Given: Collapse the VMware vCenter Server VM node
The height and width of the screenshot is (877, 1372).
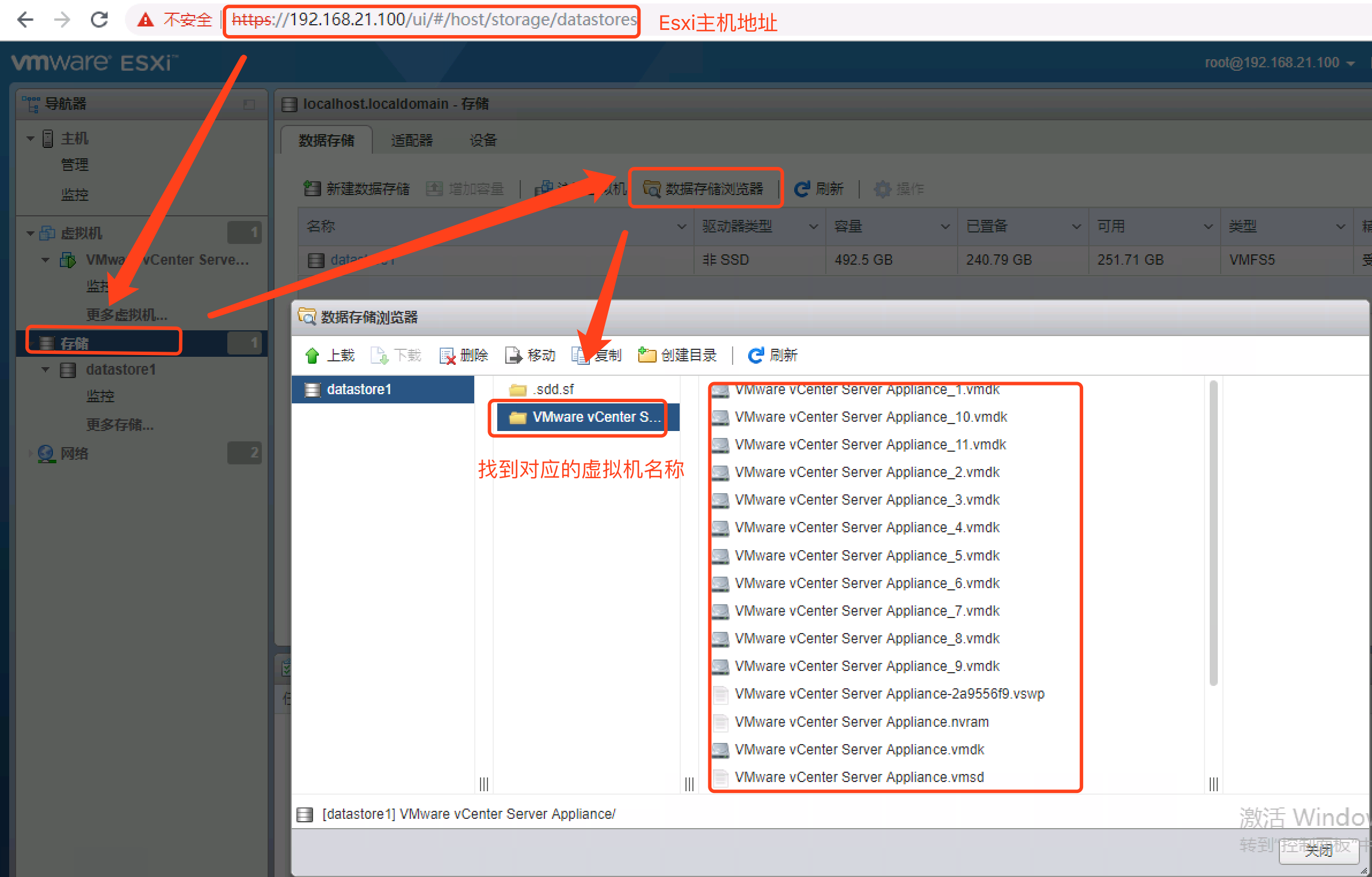Looking at the screenshot, I should 45,260.
